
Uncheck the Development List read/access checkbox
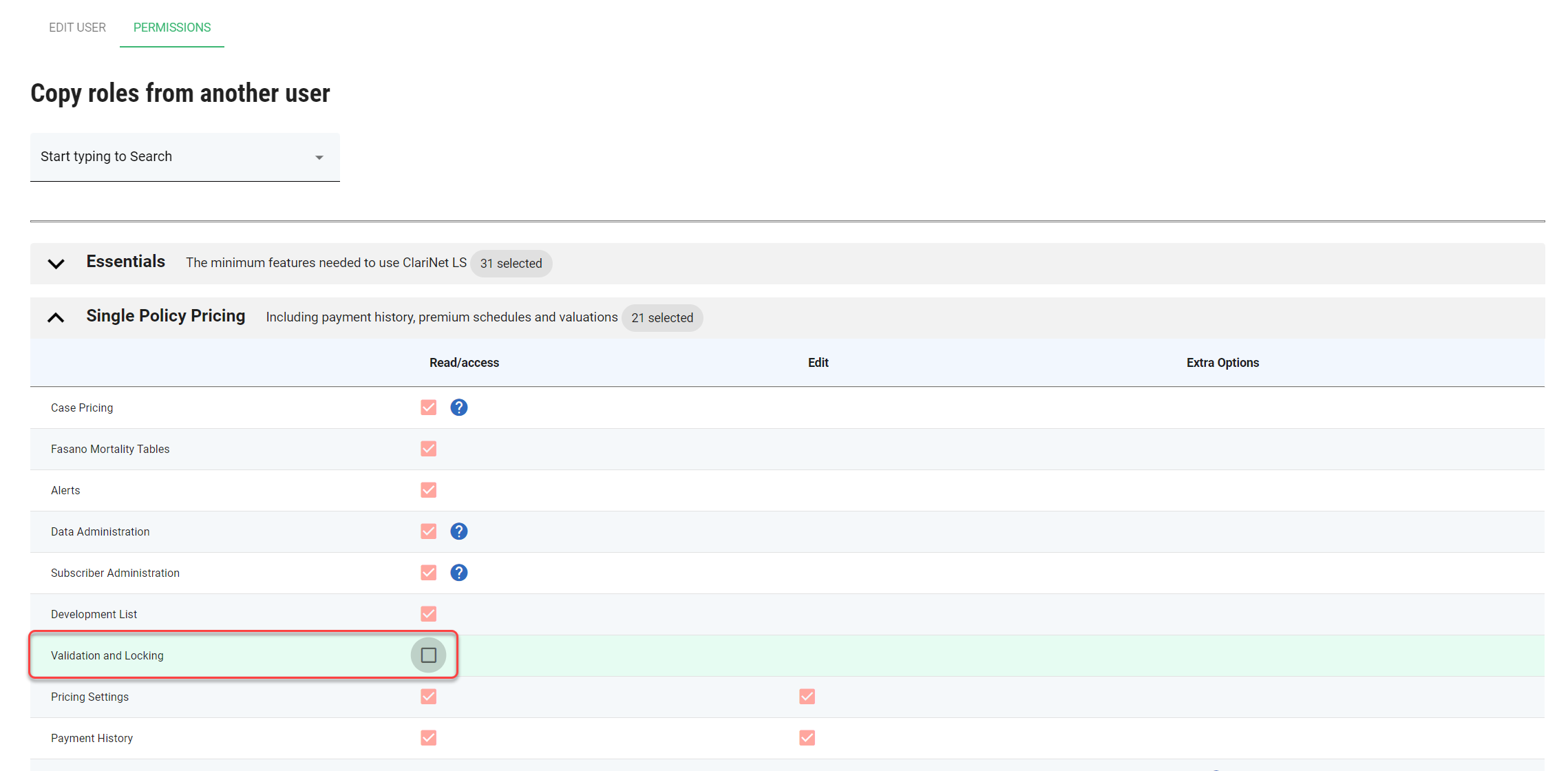(x=428, y=614)
